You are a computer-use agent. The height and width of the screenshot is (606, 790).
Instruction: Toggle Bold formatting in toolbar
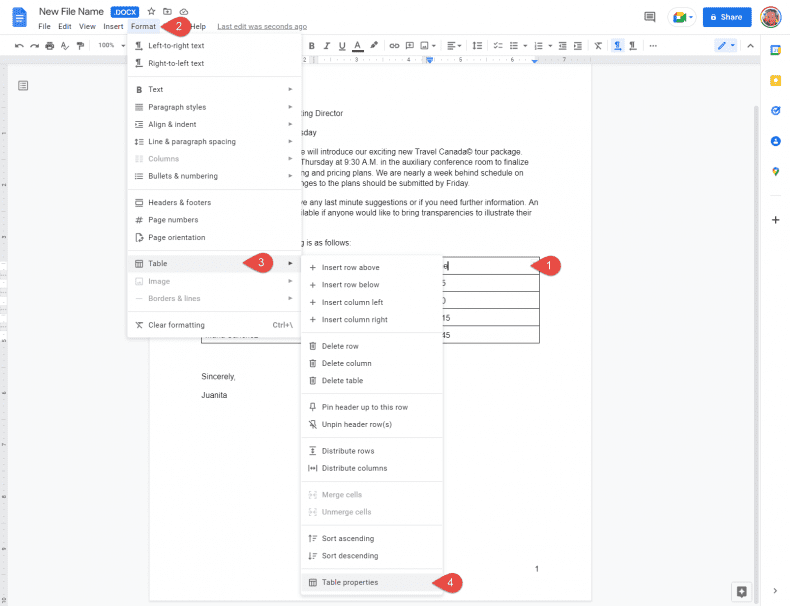(x=312, y=45)
